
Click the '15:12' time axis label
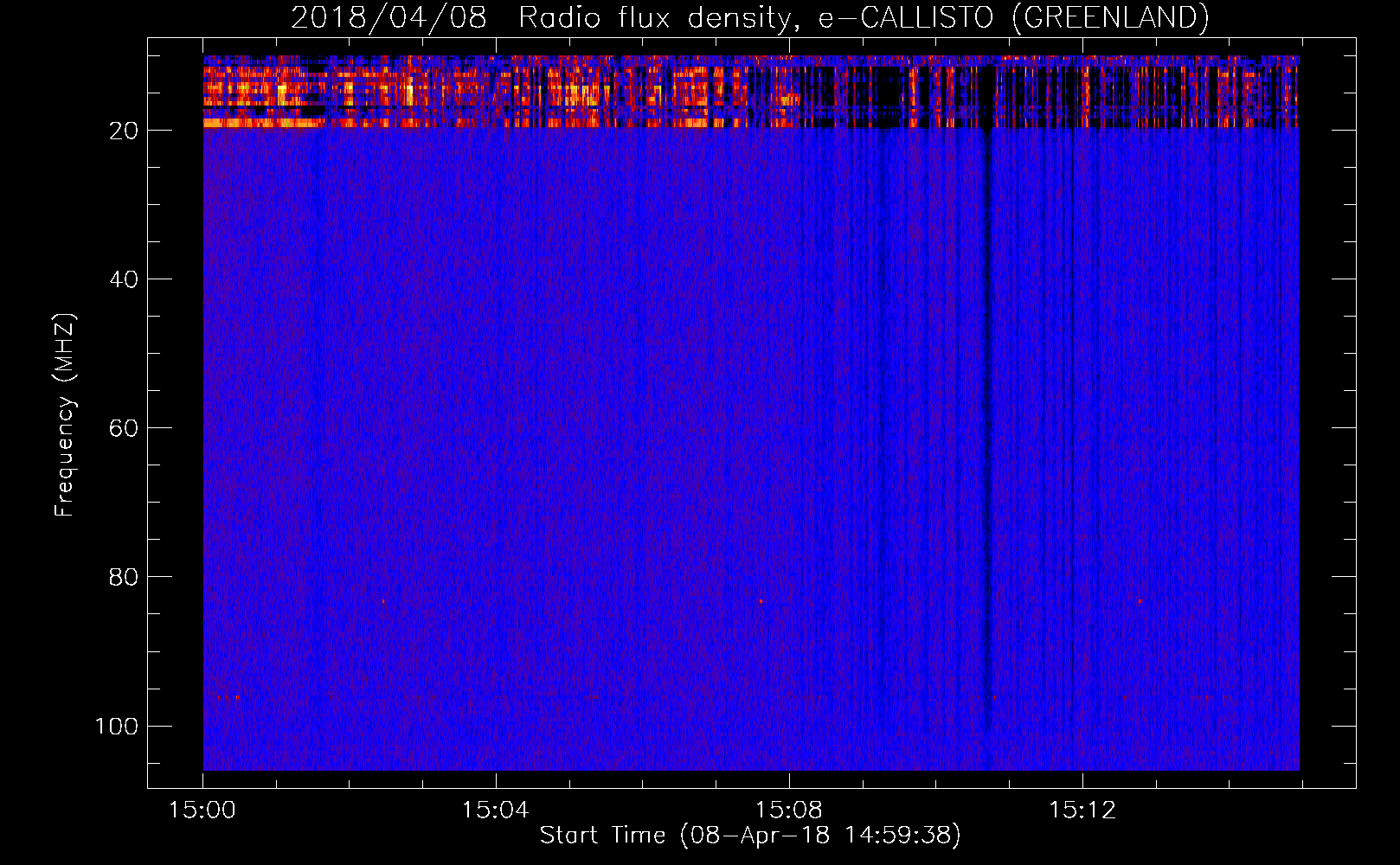coord(1082,810)
